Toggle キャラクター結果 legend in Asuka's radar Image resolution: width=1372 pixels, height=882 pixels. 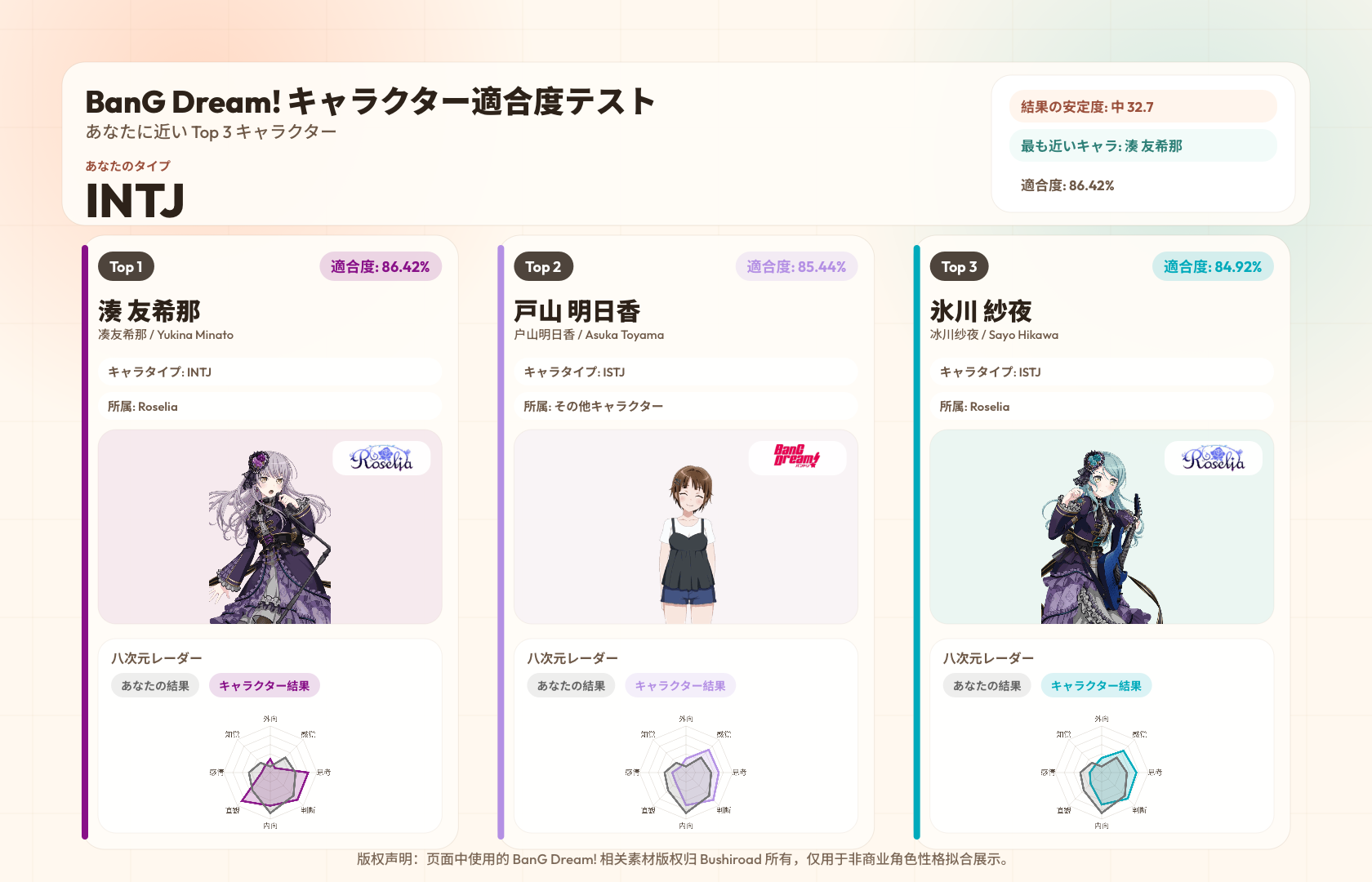point(680,686)
